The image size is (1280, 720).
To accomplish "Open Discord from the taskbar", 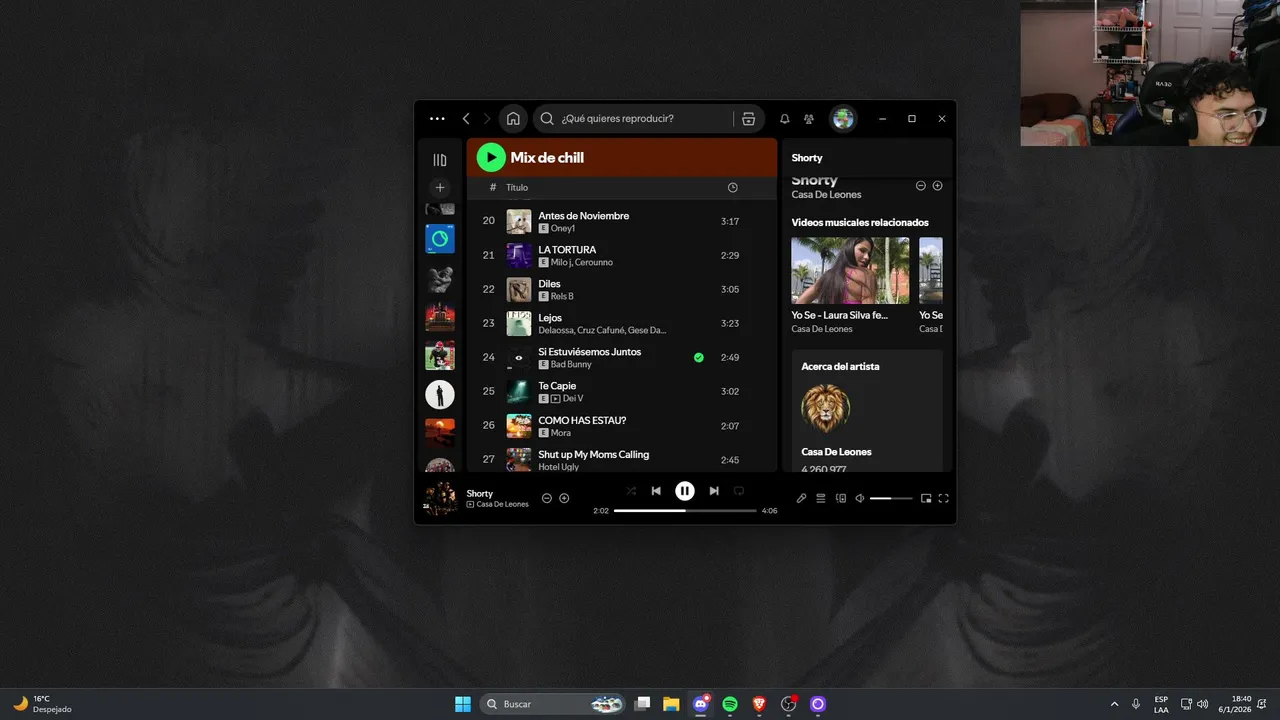I will (702, 704).
